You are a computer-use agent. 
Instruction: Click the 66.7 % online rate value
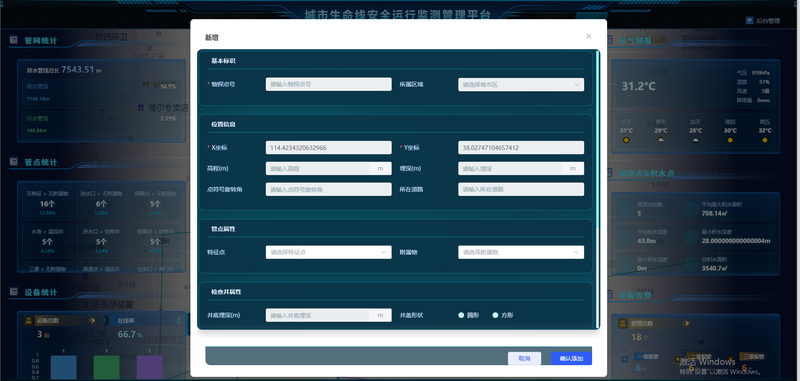(x=130, y=335)
